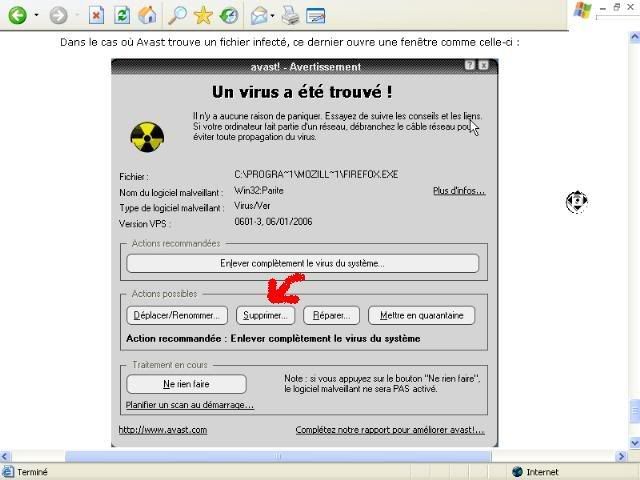
Task: Close the avast Avertissement dialog
Action: coord(483,65)
